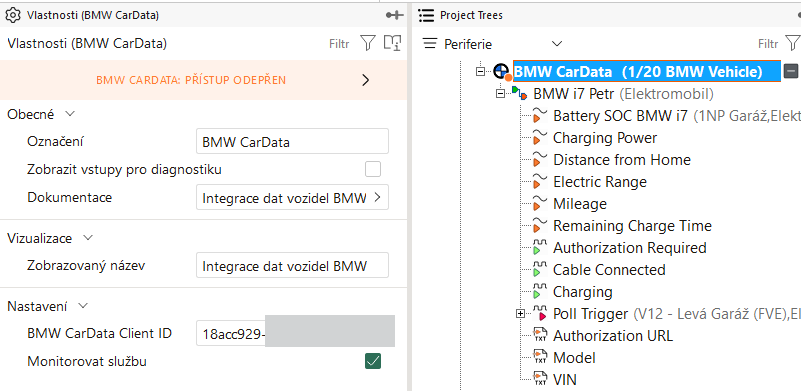
Task: Click the analog icon of Distance from Home
Action: click(x=539, y=159)
